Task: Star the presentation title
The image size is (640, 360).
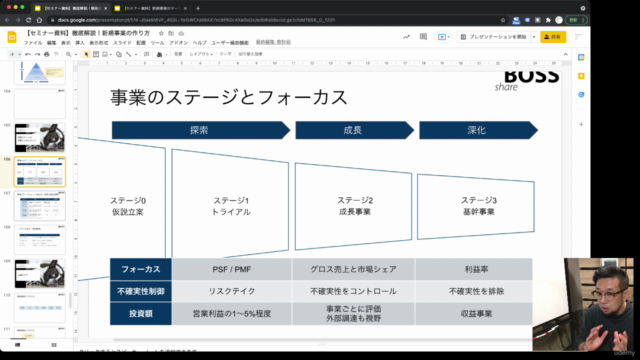Action: pyautogui.click(x=161, y=33)
